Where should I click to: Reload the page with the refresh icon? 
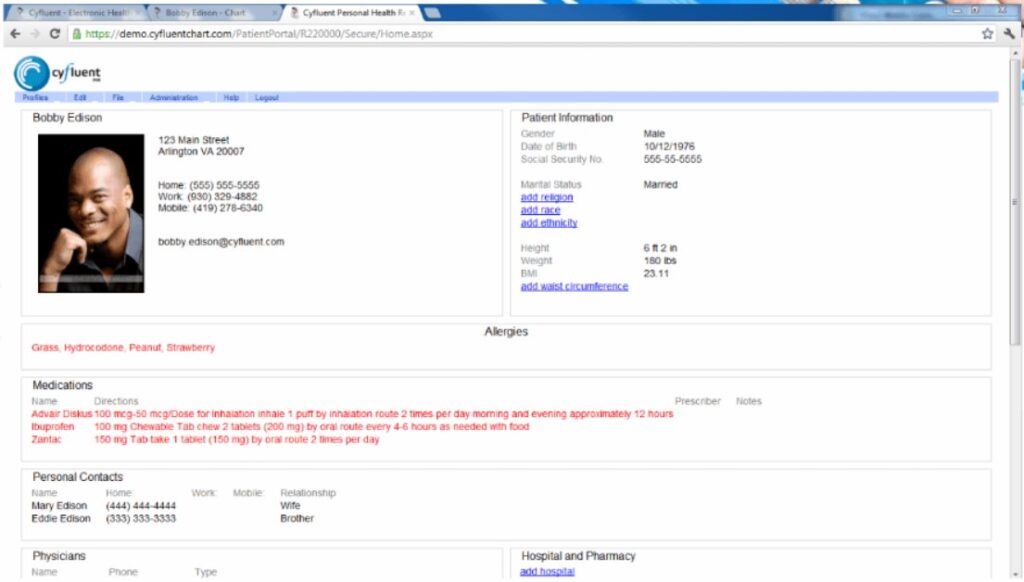click(x=57, y=33)
